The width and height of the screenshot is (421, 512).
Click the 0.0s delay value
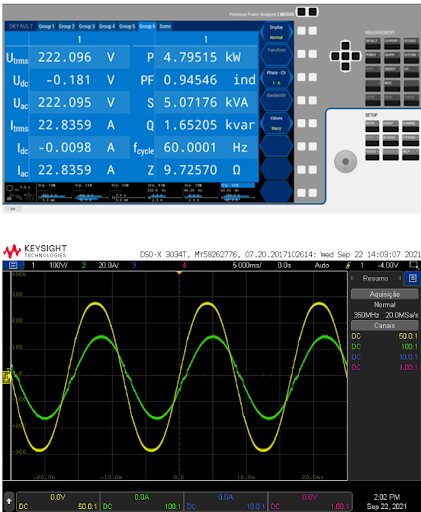point(284,265)
